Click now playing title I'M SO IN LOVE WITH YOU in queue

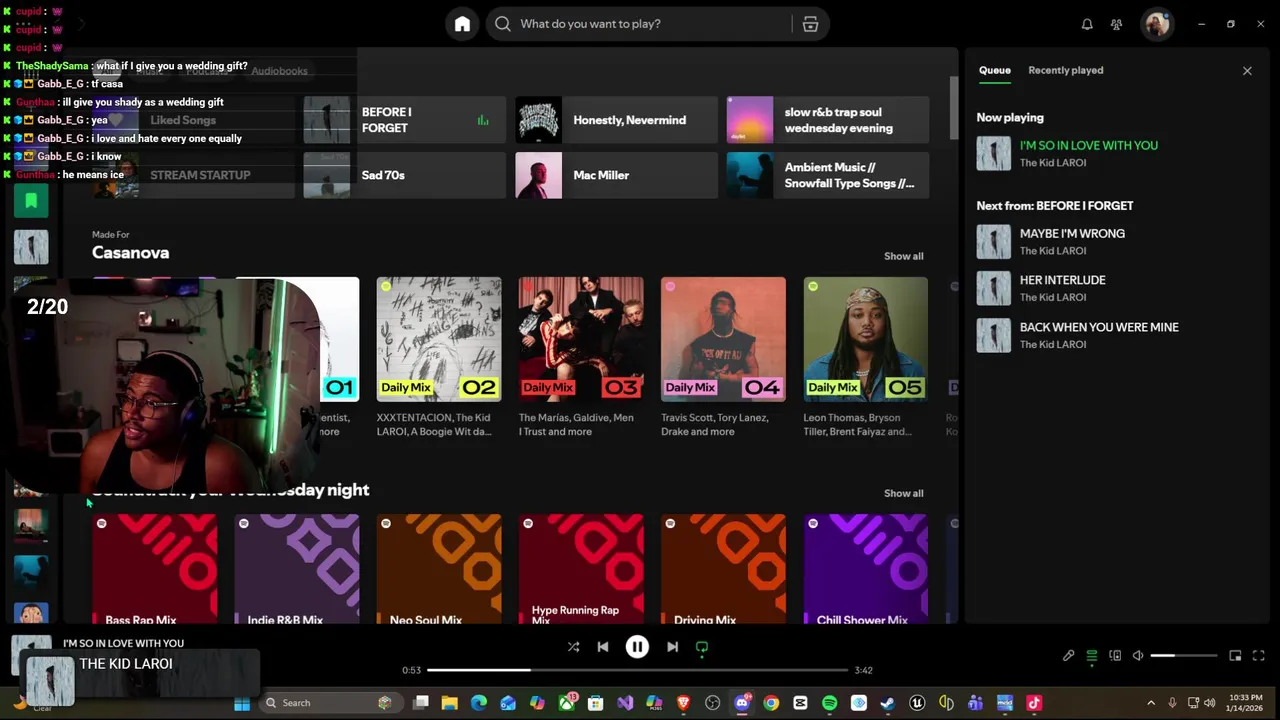(1089, 146)
